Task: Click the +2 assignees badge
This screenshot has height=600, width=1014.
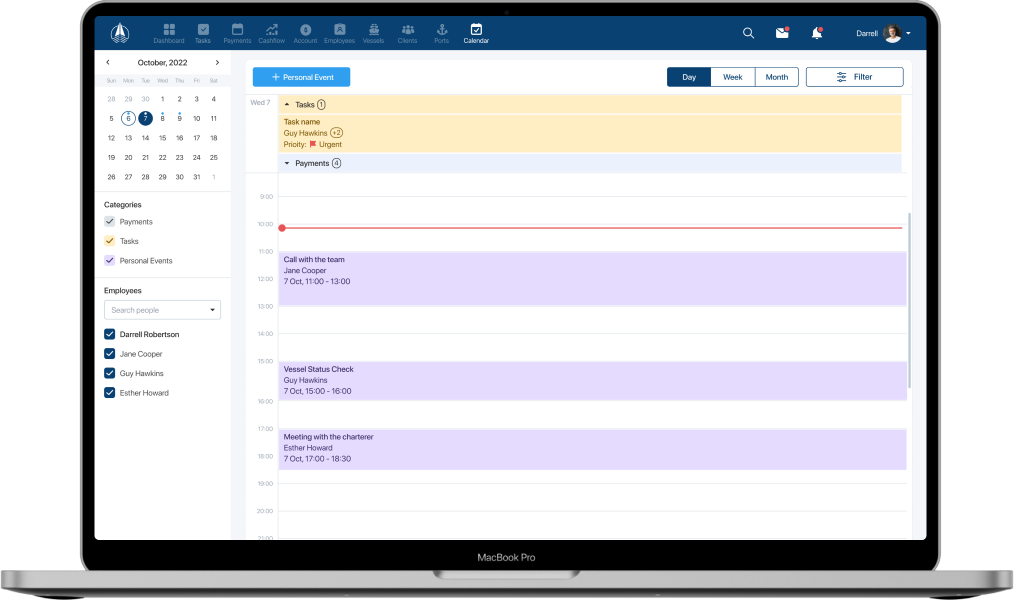Action: (336, 133)
